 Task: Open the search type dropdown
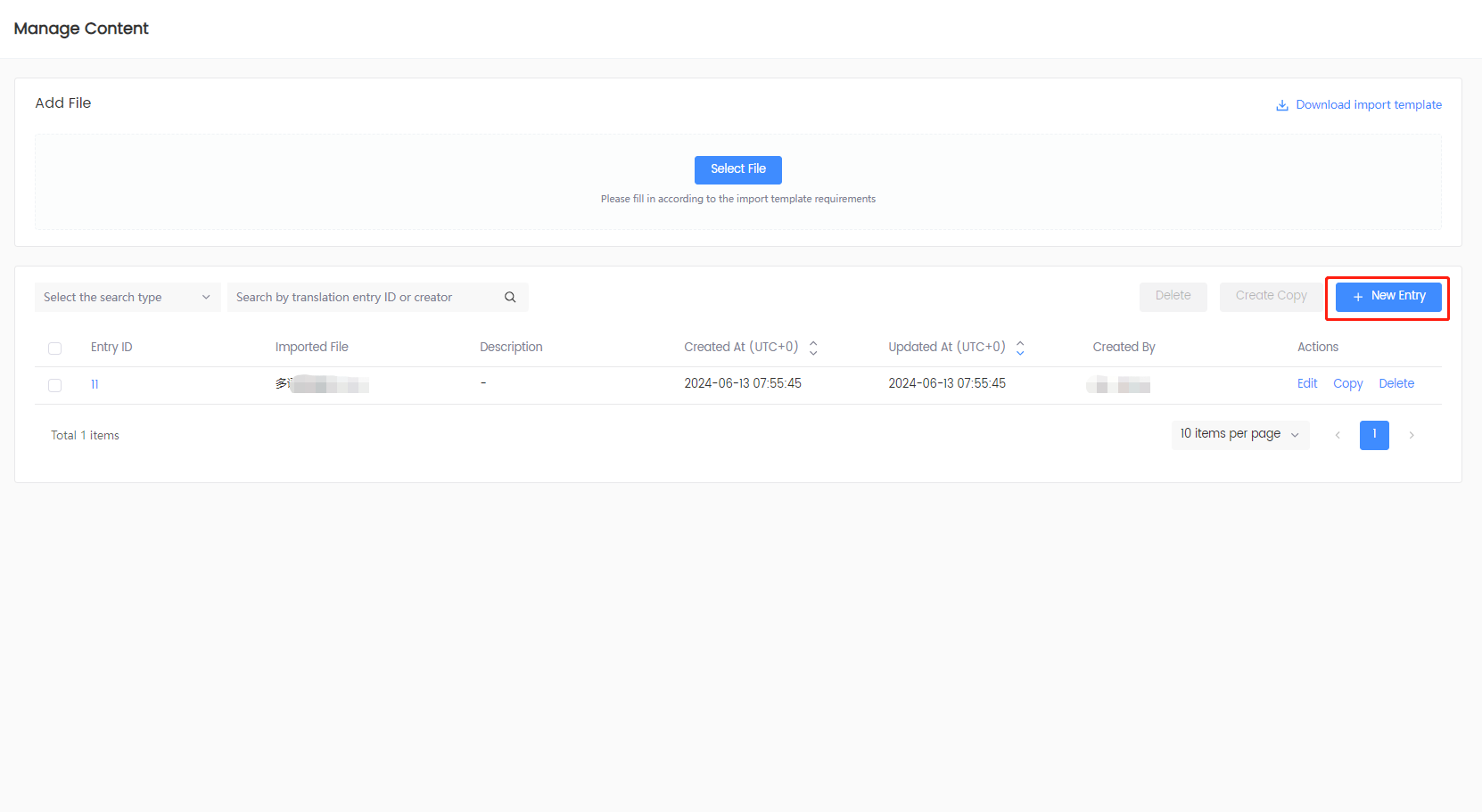127,298
